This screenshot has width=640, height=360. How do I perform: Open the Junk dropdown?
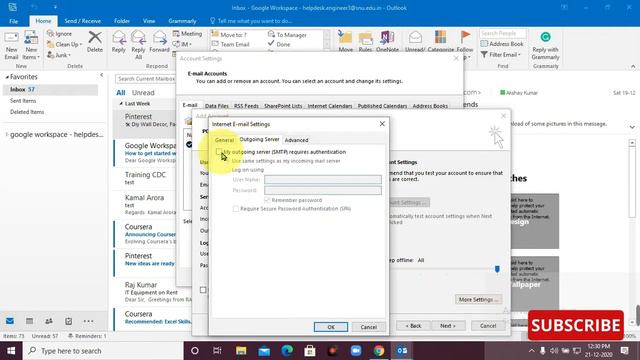pos(59,55)
